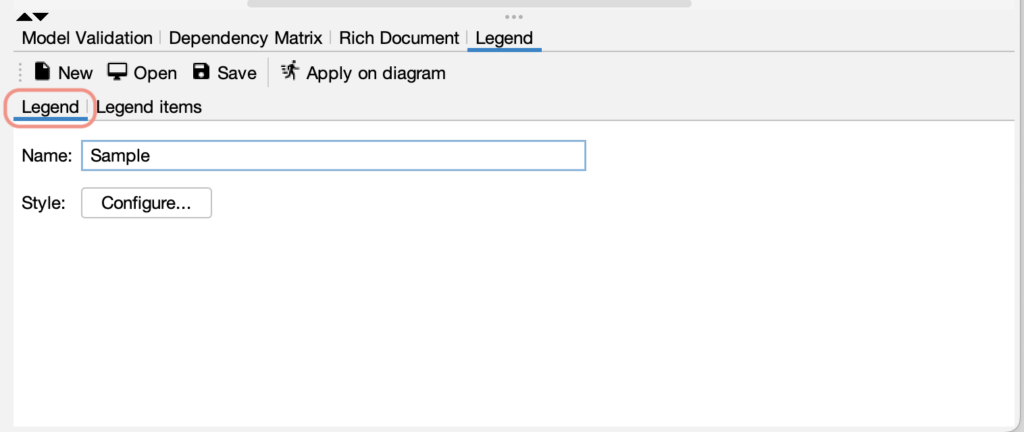This screenshot has width=1024, height=432.
Task: Select the top-level Legend tab
Action: click(x=504, y=38)
